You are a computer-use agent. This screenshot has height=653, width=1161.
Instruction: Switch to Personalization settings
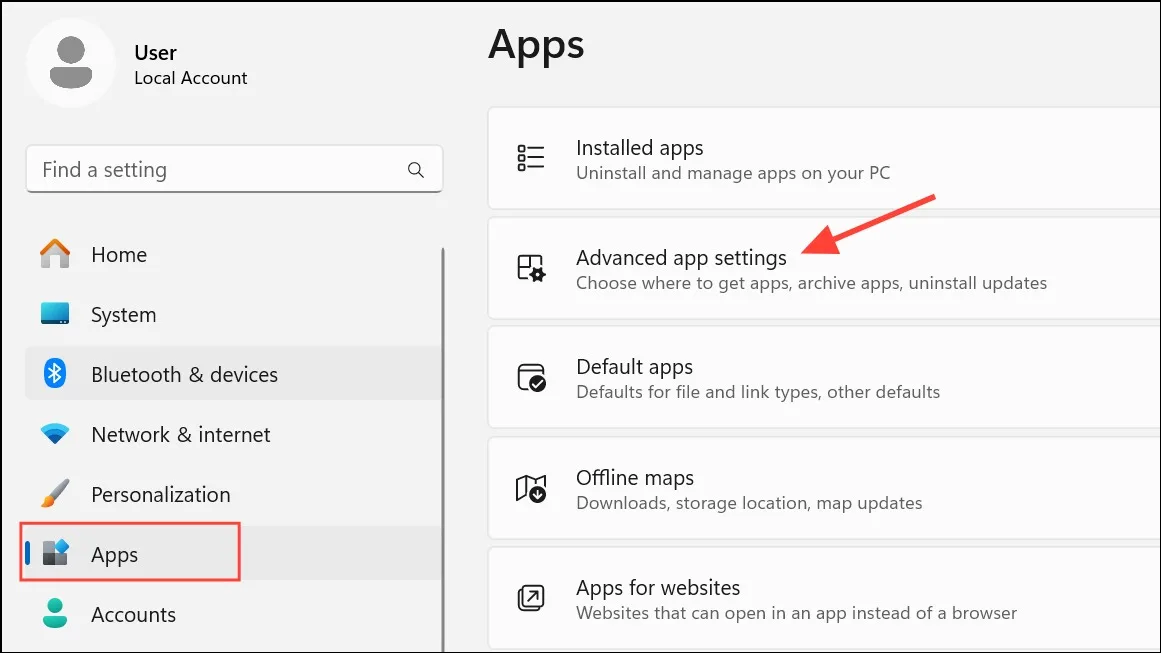pos(234,495)
